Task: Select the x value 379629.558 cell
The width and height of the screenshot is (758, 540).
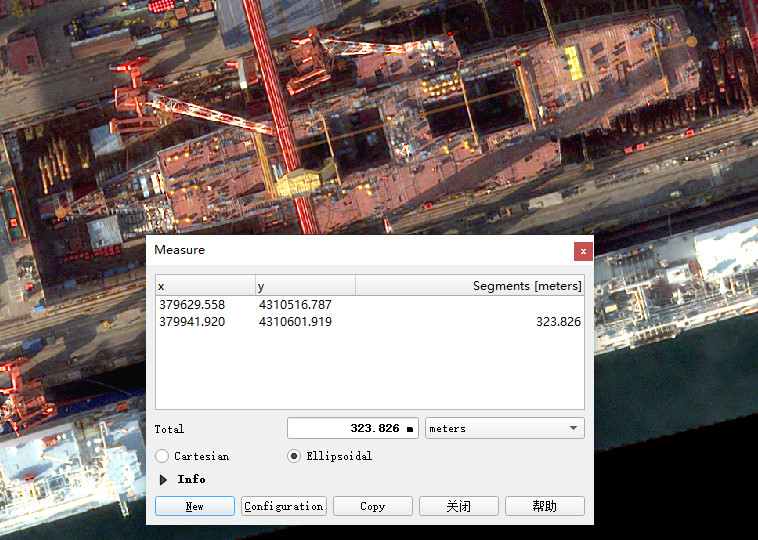Action: pyautogui.click(x=192, y=305)
